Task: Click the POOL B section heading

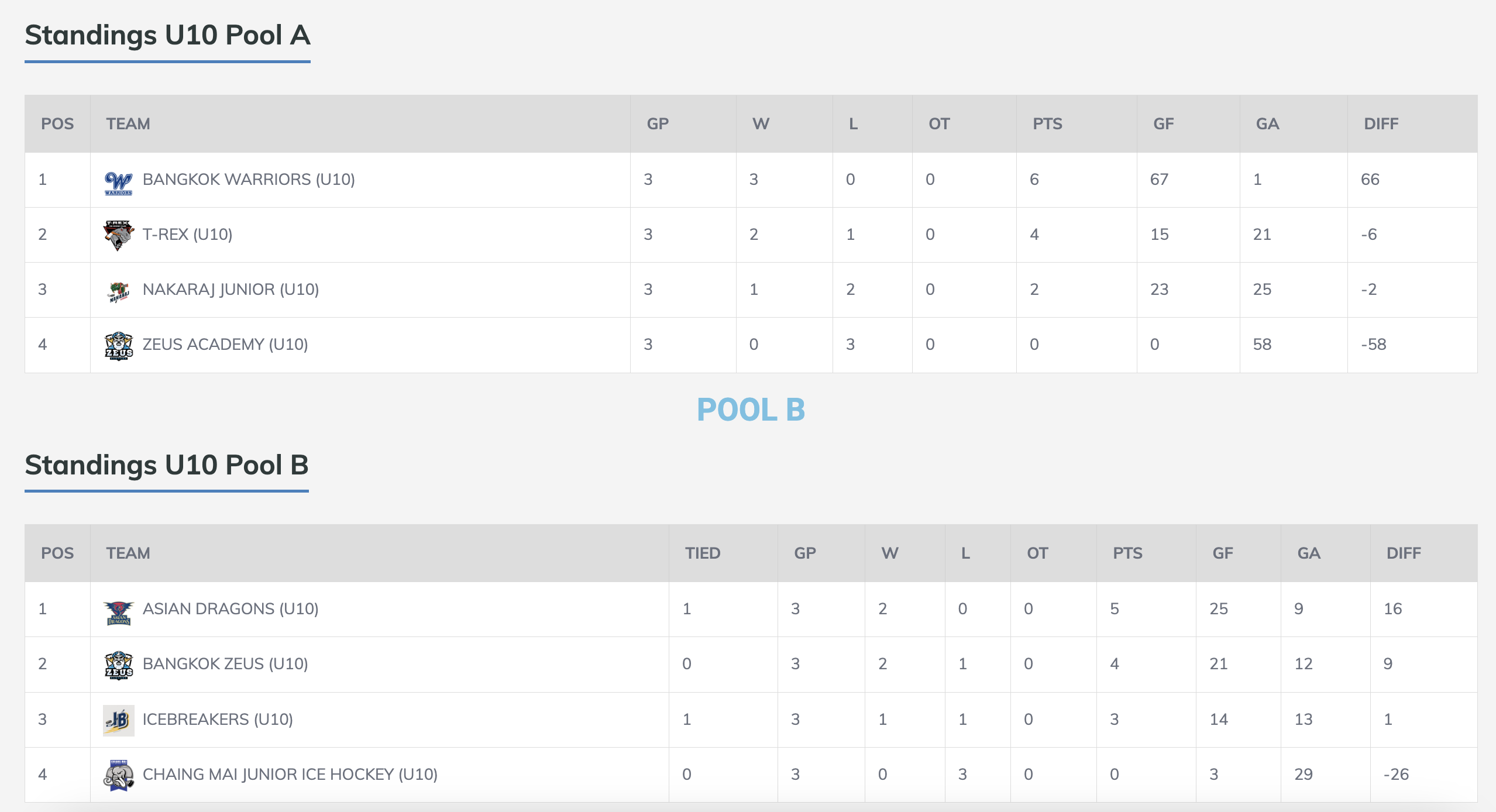Action: coord(751,410)
